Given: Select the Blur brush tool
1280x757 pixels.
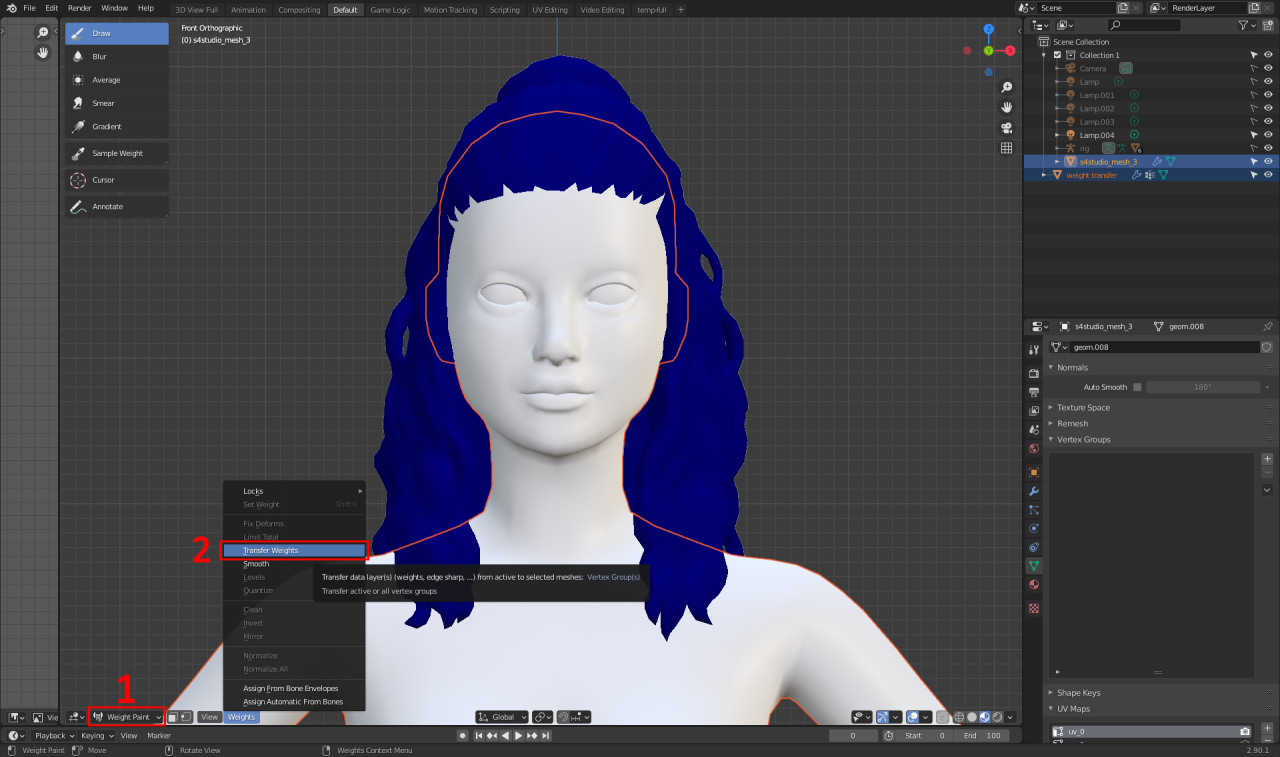Looking at the screenshot, I should 117,56.
